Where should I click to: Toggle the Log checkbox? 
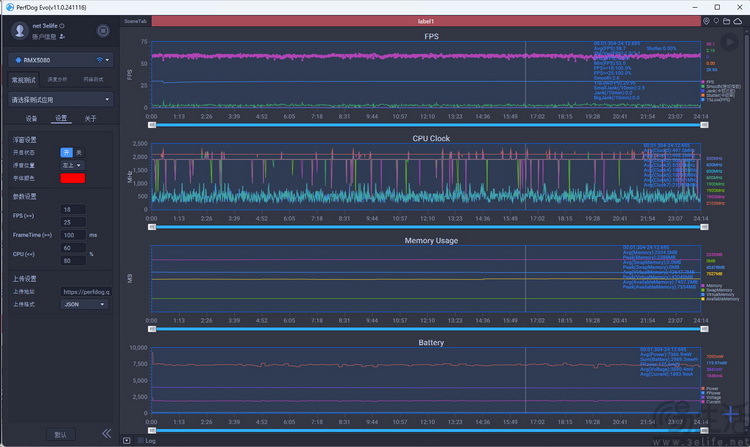point(141,440)
